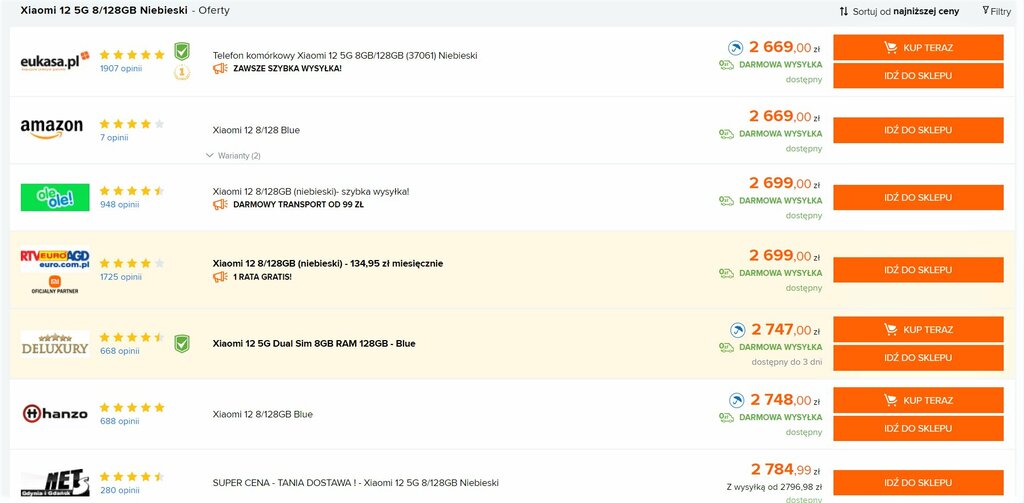Click megaphone icon next to 1 RATA GRATIS
1024x503 pixels.
[x=220, y=277]
